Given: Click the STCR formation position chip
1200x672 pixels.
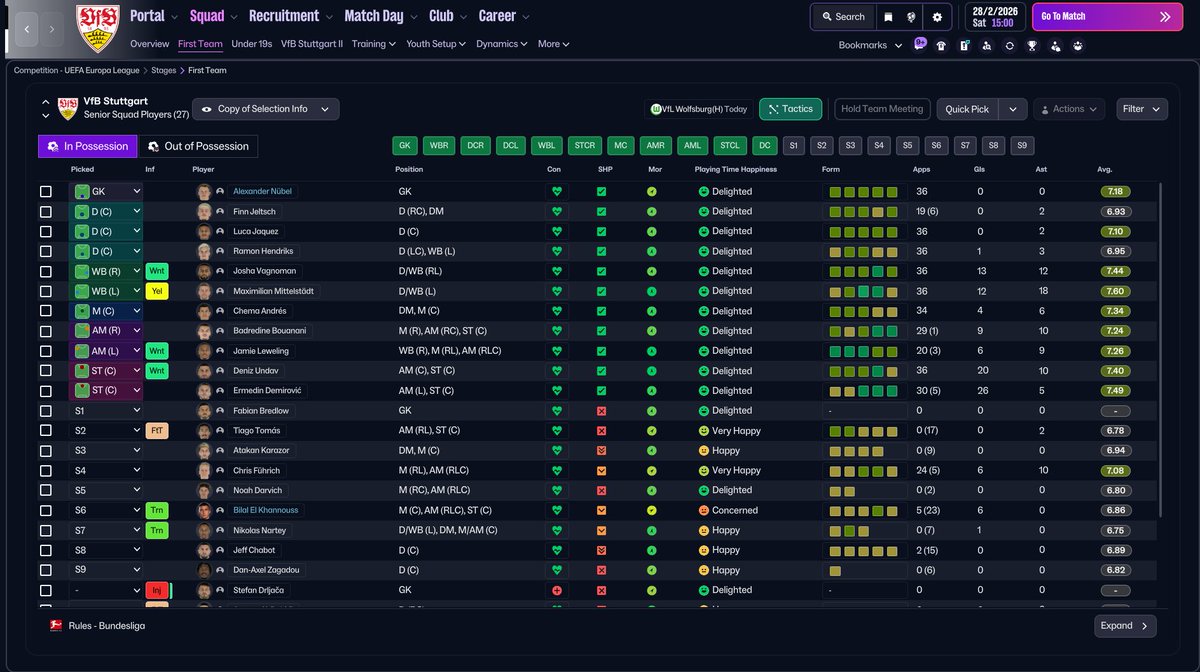Looking at the screenshot, I should pyautogui.click(x=585, y=146).
